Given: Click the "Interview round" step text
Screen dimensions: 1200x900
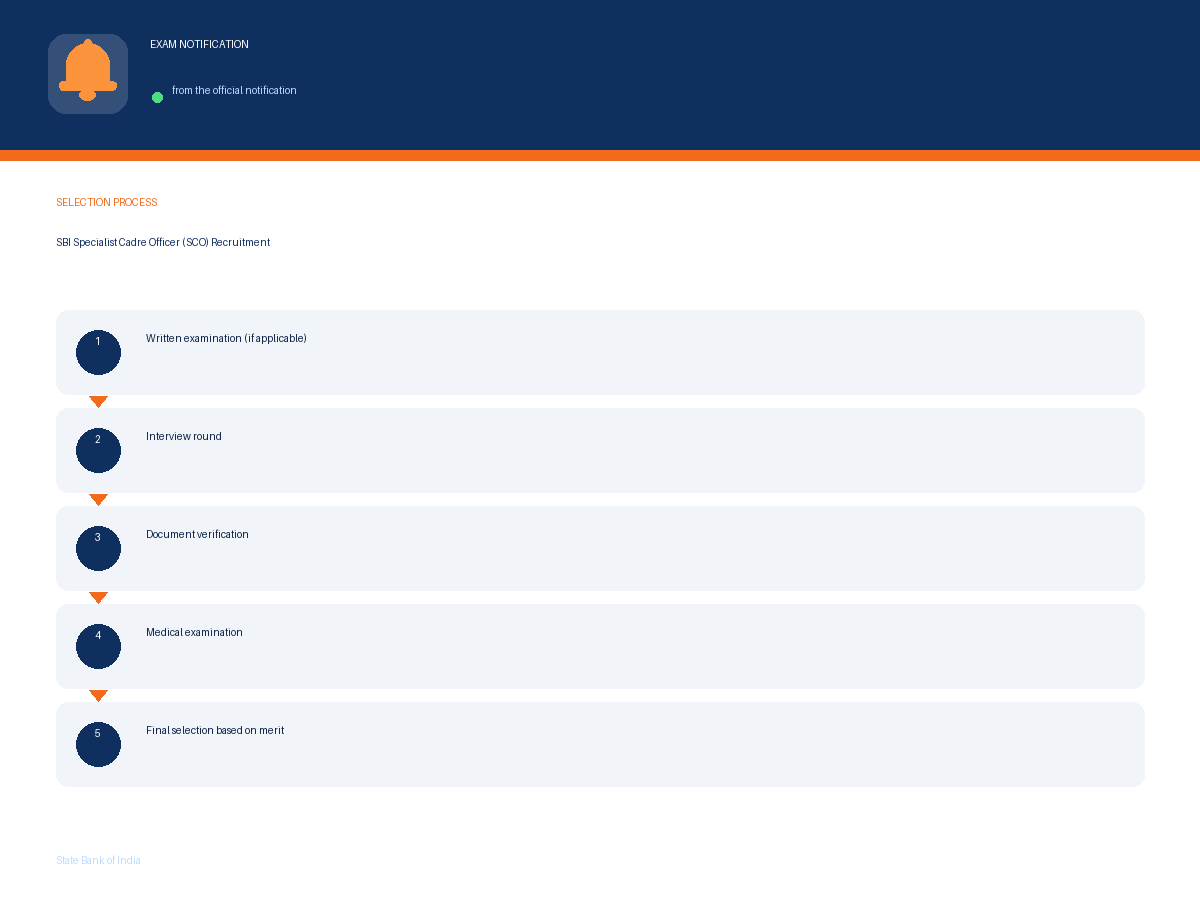Looking at the screenshot, I should pos(184,436).
